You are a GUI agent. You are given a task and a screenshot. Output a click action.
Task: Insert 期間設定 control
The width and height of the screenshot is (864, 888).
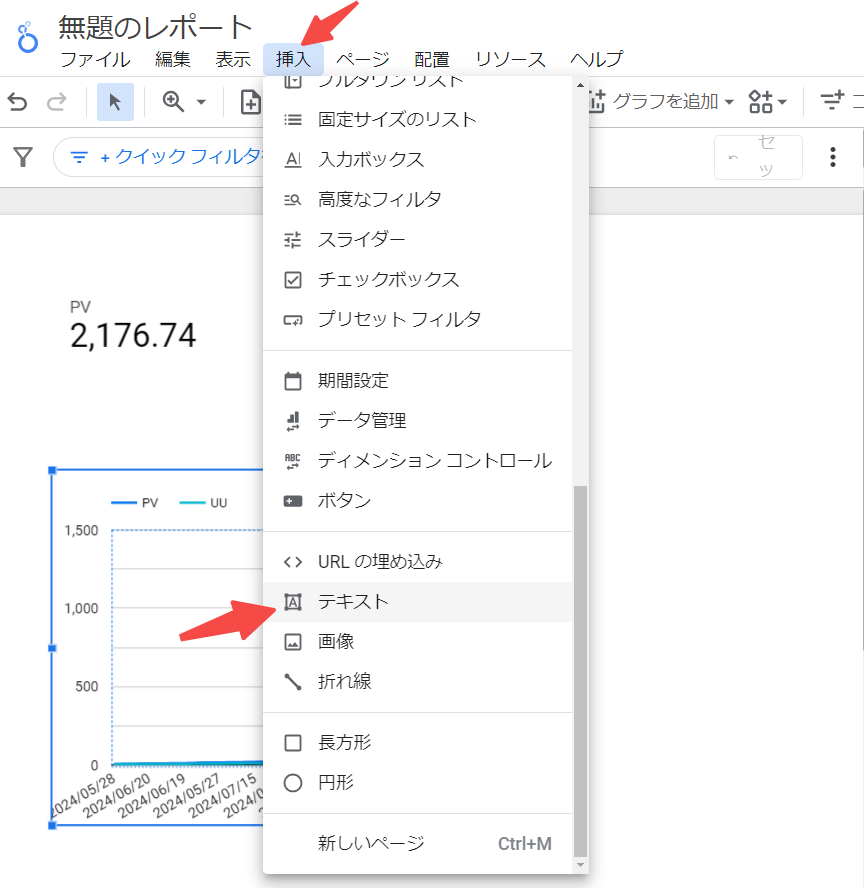tap(417, 381)
